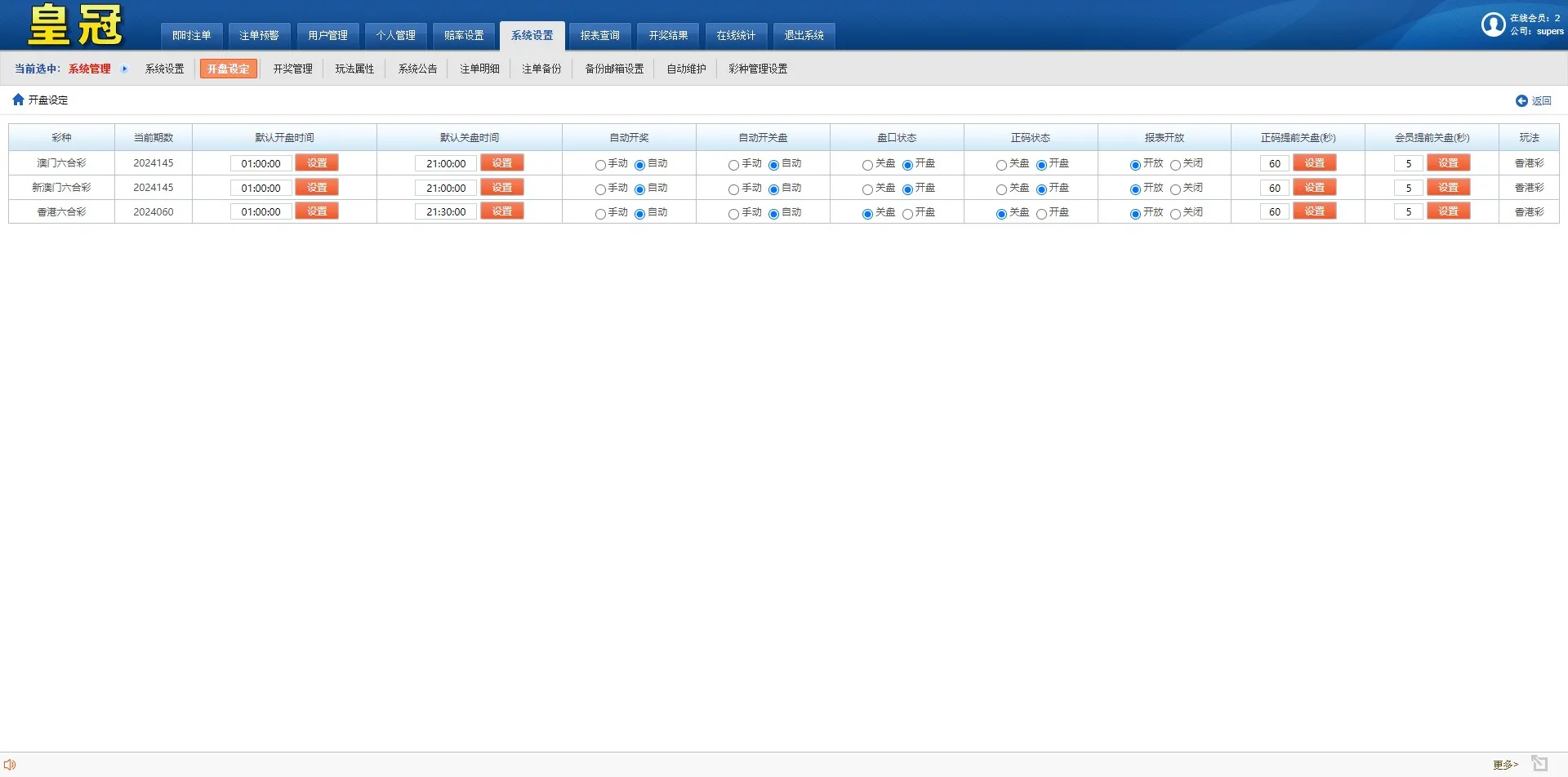Open the 报表查询 top tab
1568x777 pixels.
pyautogui.click(x=599, y=36)
